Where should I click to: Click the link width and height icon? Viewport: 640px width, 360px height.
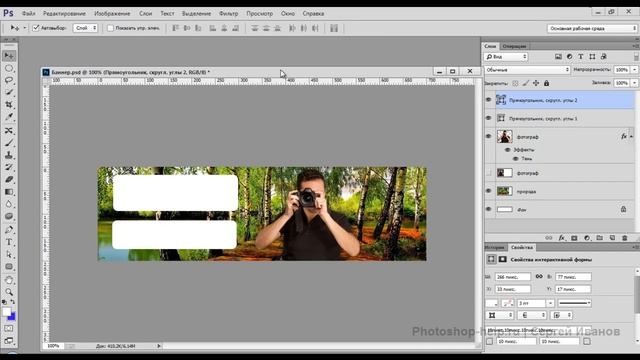click(x=539, y=277)
